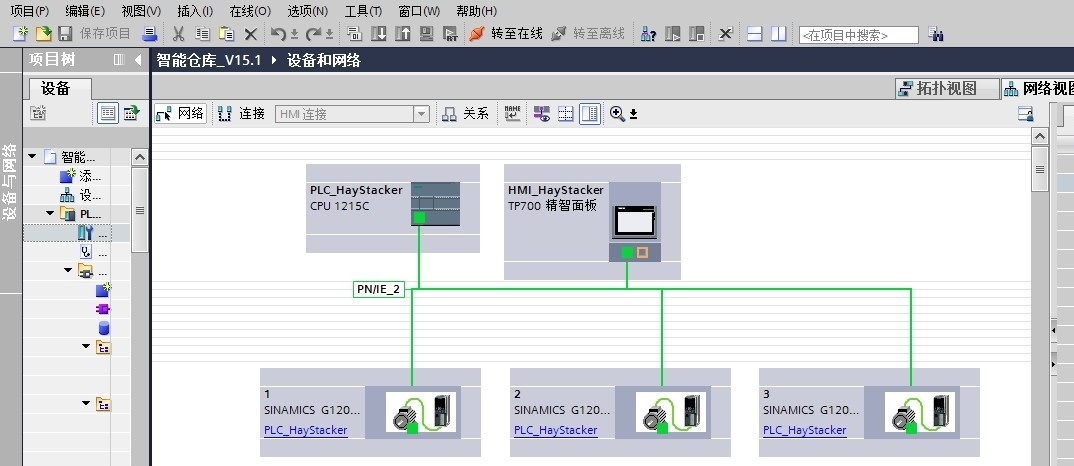Viewport: 1074px width, 466px height.
Task: Start simulation icon in toolbar
Action: coord(426,34)
